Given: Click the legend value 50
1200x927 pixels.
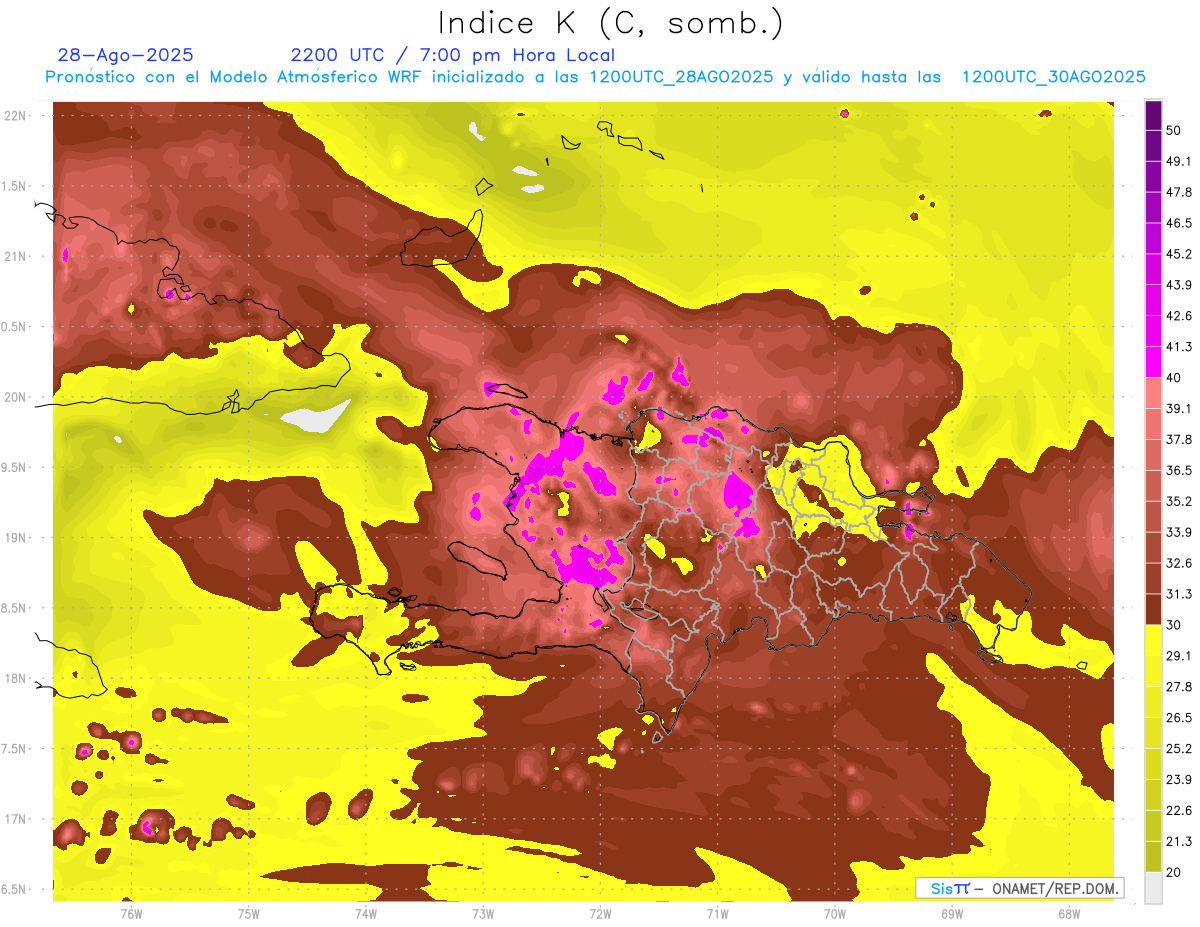Looking at the screenshot, I should 1174,130.
